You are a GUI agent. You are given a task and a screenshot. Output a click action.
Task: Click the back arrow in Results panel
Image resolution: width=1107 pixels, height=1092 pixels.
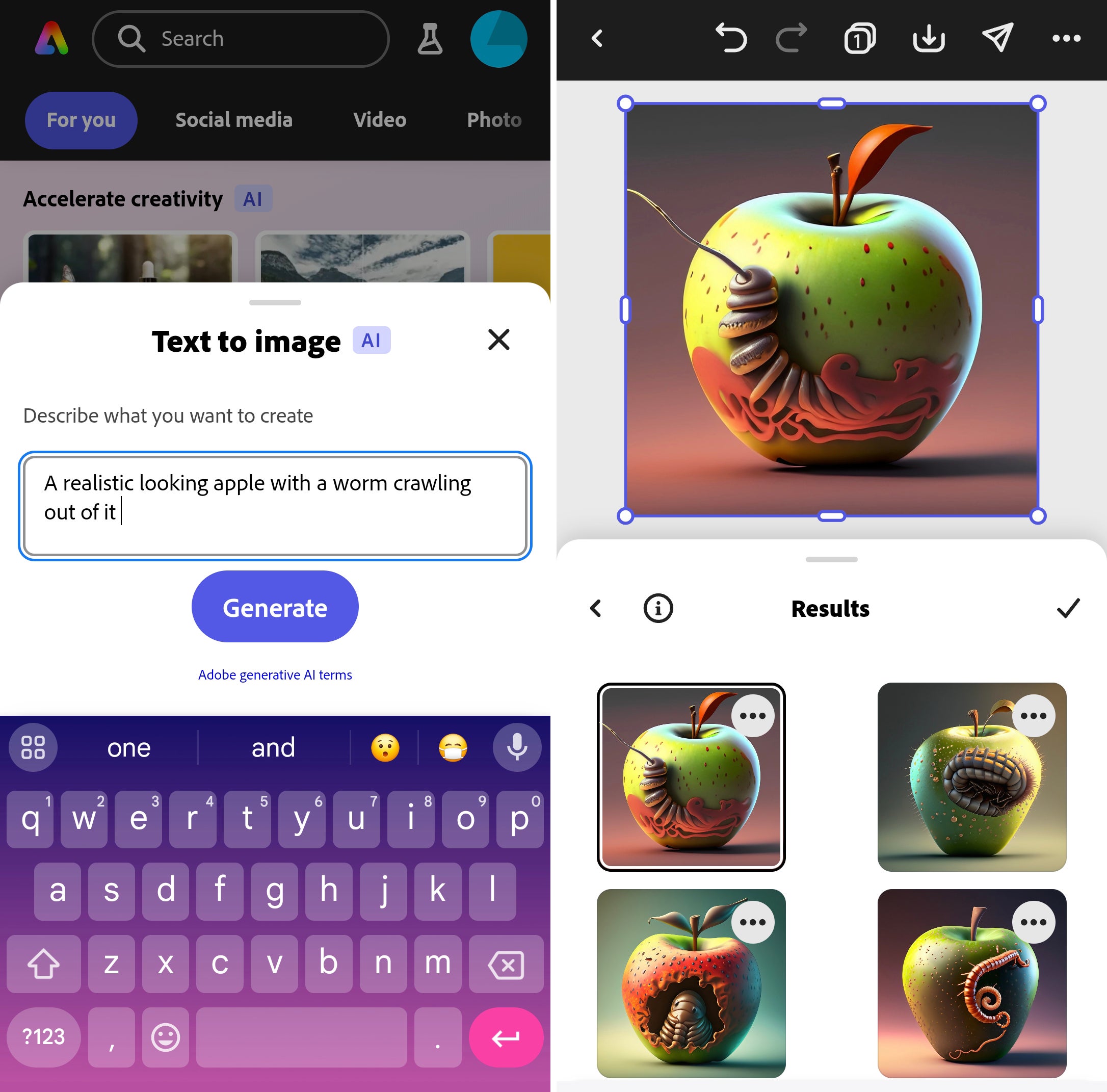pos(597,608)
